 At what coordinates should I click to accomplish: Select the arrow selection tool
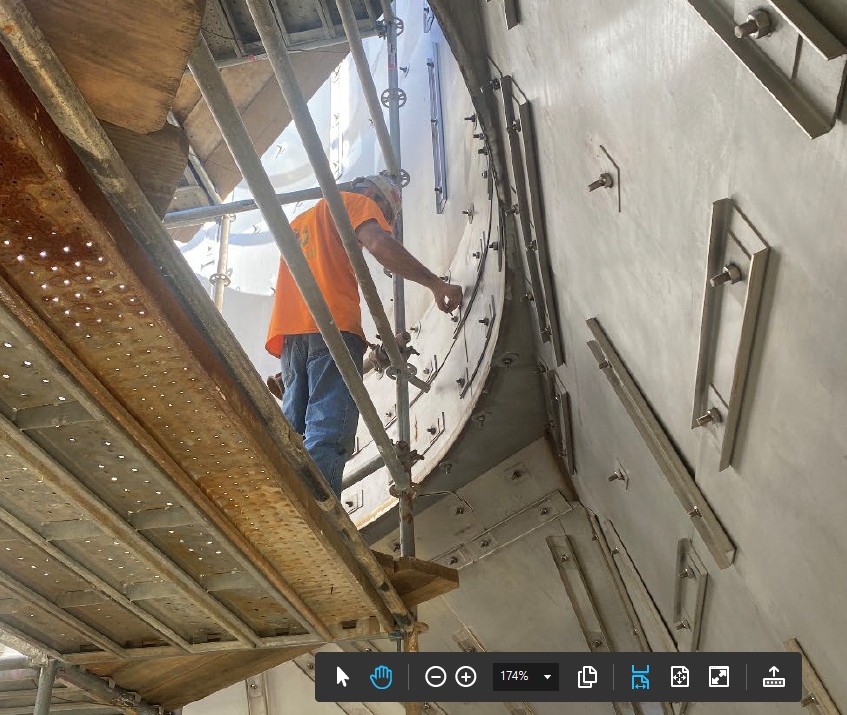[342, 677]
